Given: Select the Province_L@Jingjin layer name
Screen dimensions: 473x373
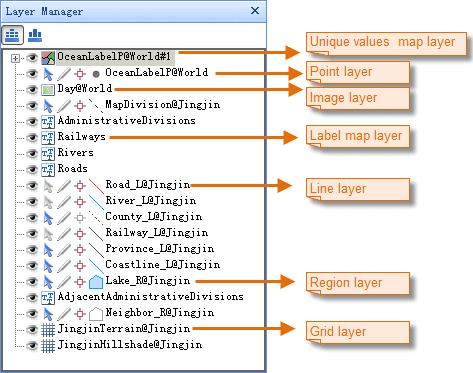Looking at the screenshot, I should (160, 249).
